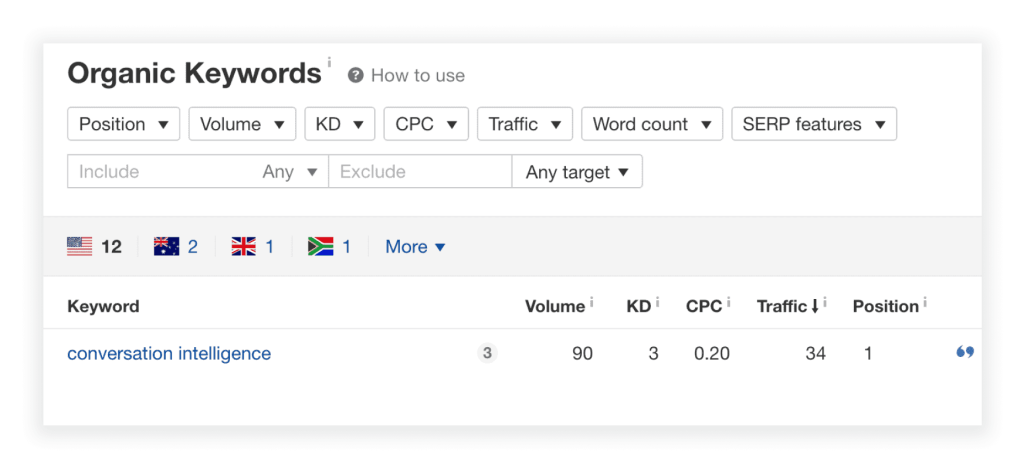This screenshot has height=469, width=1024.
Task: Click the blue quotation marks icon
Action: (965, 353)
